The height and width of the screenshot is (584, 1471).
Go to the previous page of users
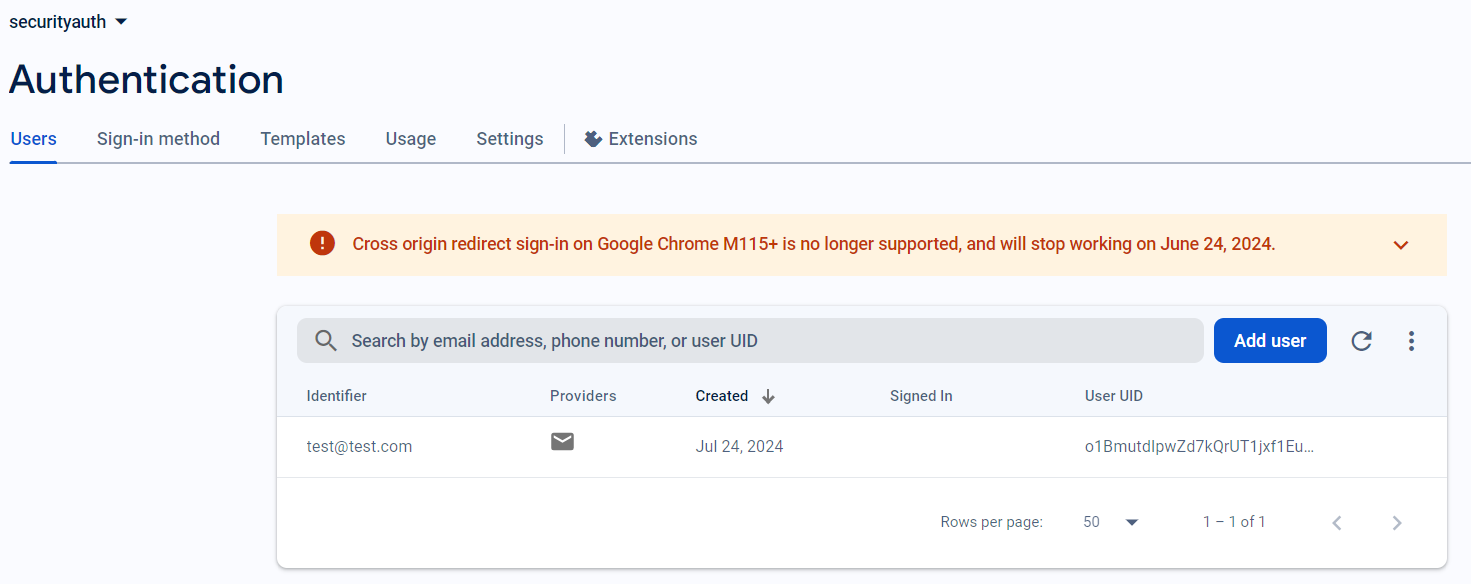tap(1337, 522)
